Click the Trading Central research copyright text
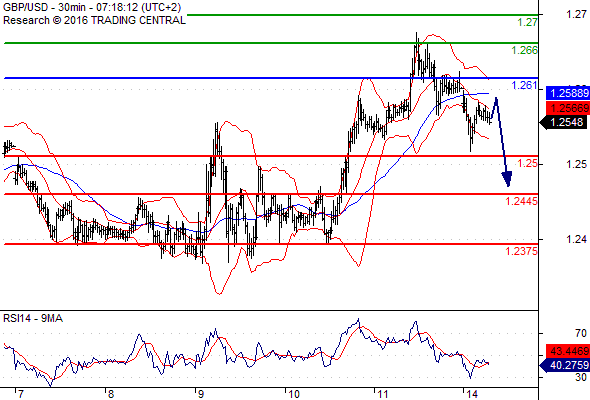The image size is (590, 400). click(94, 20)
